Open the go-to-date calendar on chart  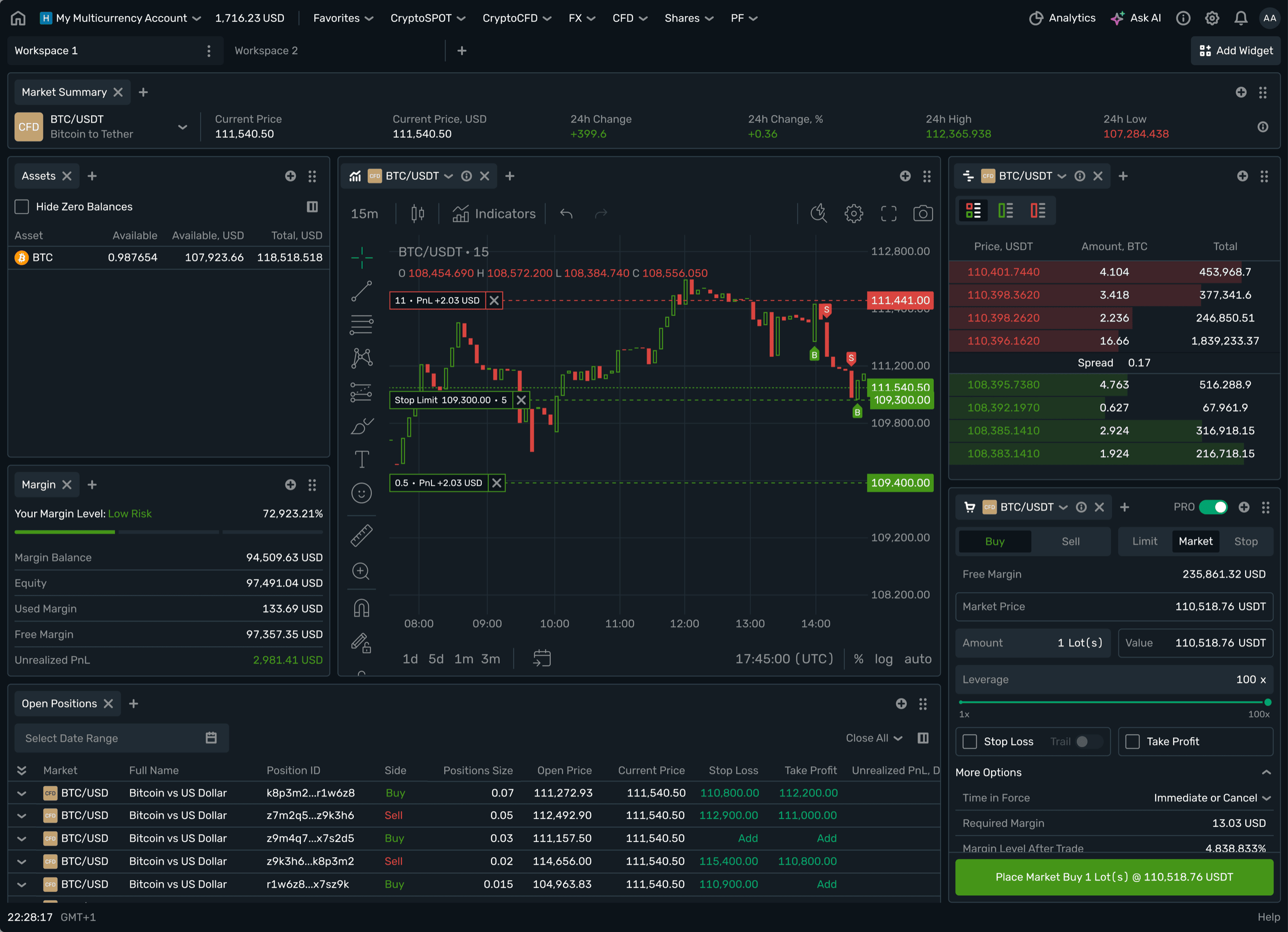tap(542, 658)
